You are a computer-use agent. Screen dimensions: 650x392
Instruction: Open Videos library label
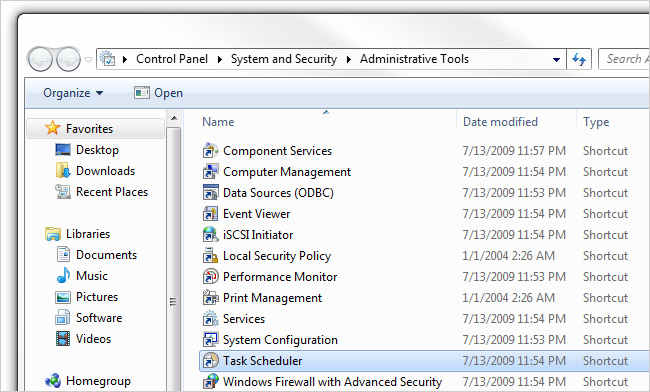click(x=93, y=339)
